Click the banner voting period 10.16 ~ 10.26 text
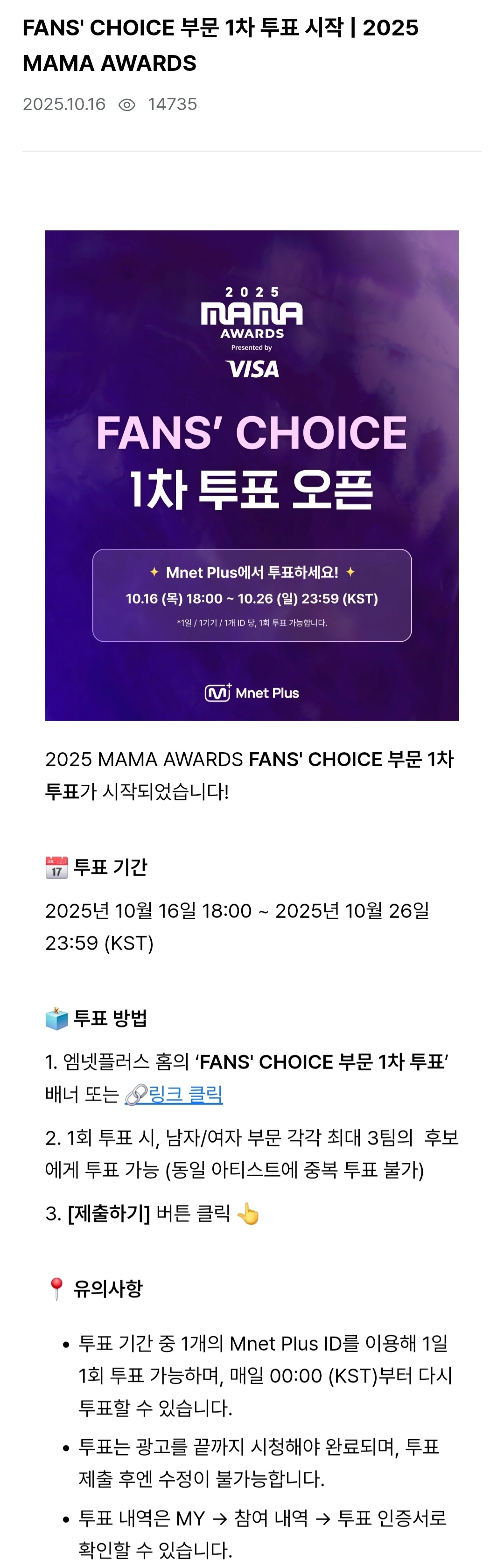 (252, 599)
